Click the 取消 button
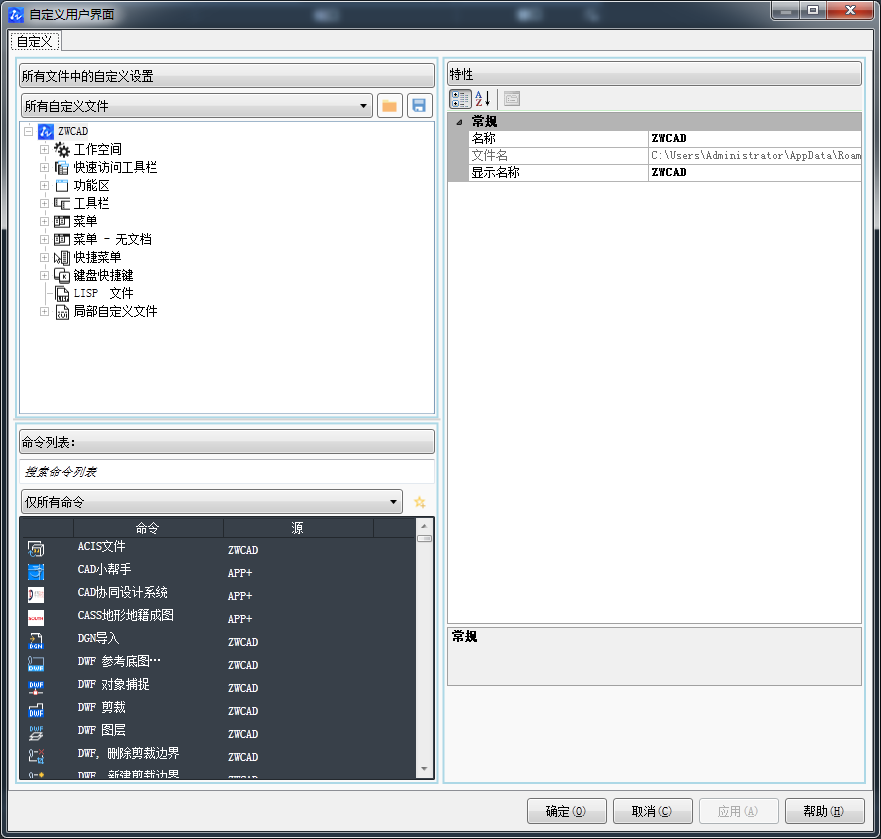 click(650, 811)
